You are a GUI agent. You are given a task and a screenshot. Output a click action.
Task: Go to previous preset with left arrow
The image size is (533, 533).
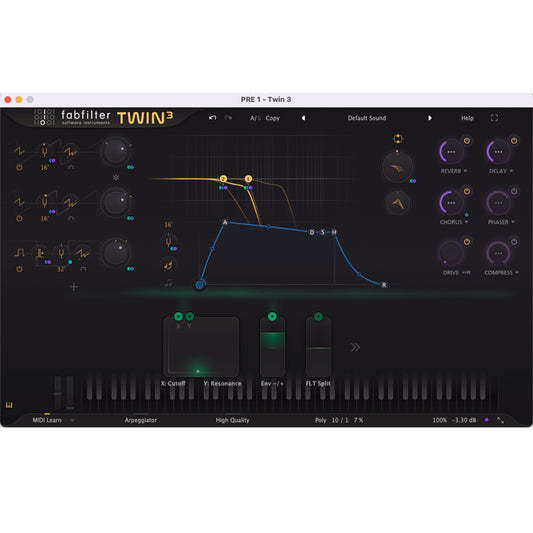[x=303, y=118]
